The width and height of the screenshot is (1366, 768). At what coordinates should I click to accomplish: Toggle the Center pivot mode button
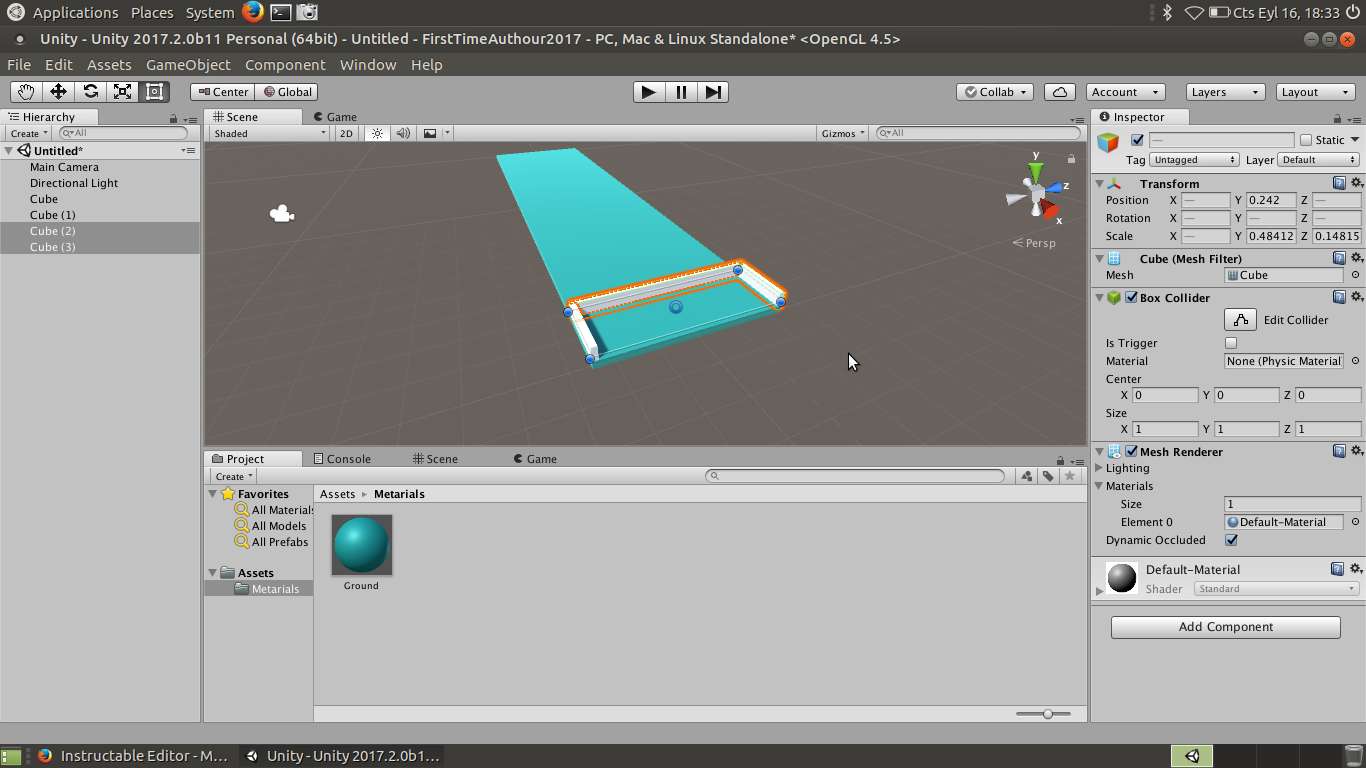(x=222, y=92)
